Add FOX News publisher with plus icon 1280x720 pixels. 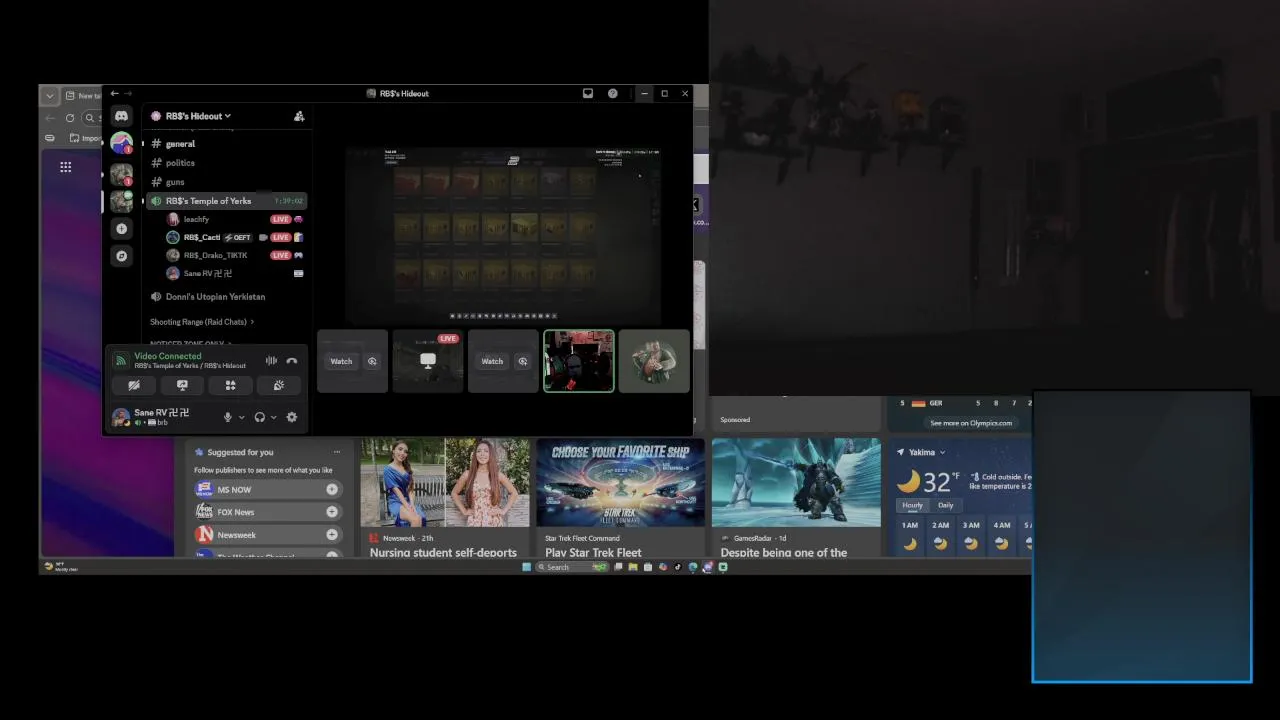tap(332, 512)
